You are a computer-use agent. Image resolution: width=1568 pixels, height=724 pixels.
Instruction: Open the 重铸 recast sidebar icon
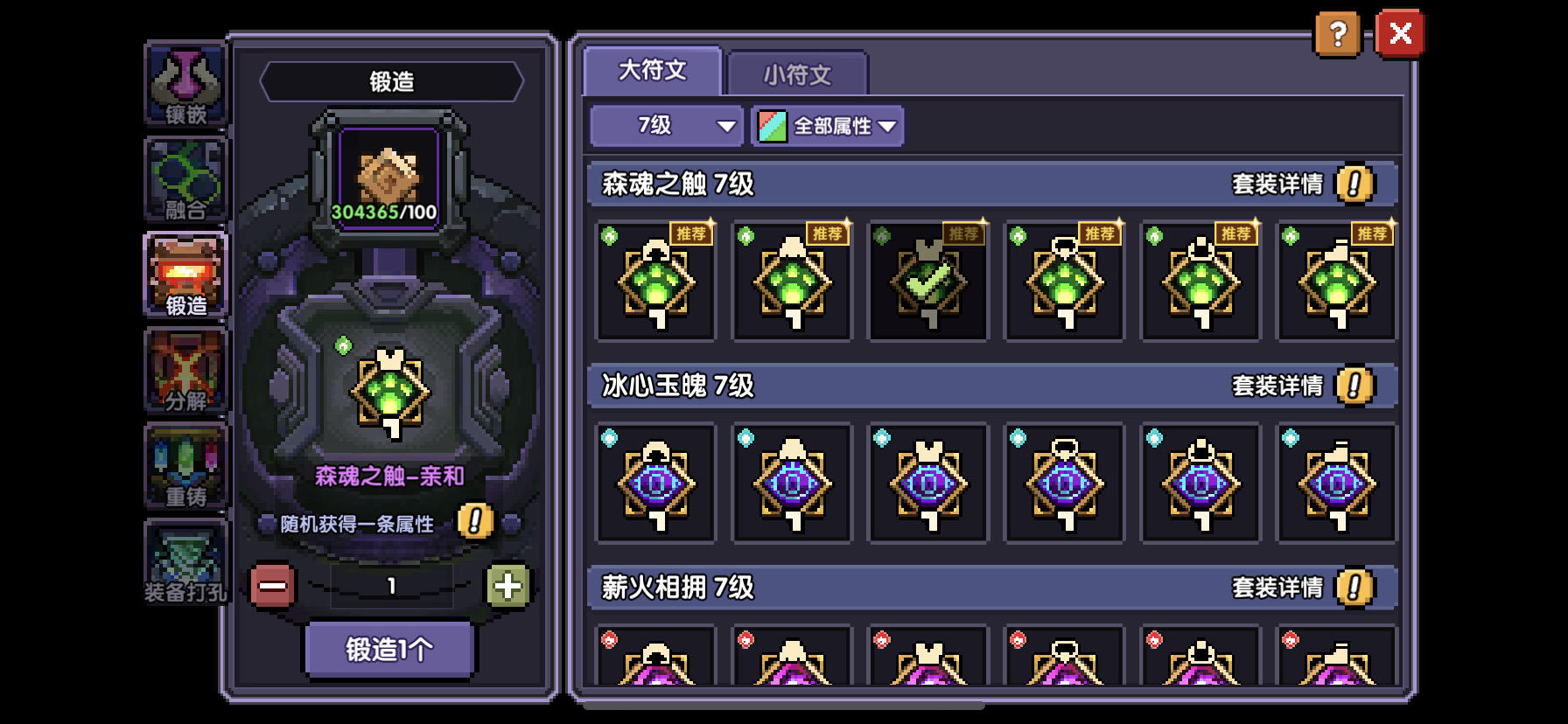tap(185, 467)
